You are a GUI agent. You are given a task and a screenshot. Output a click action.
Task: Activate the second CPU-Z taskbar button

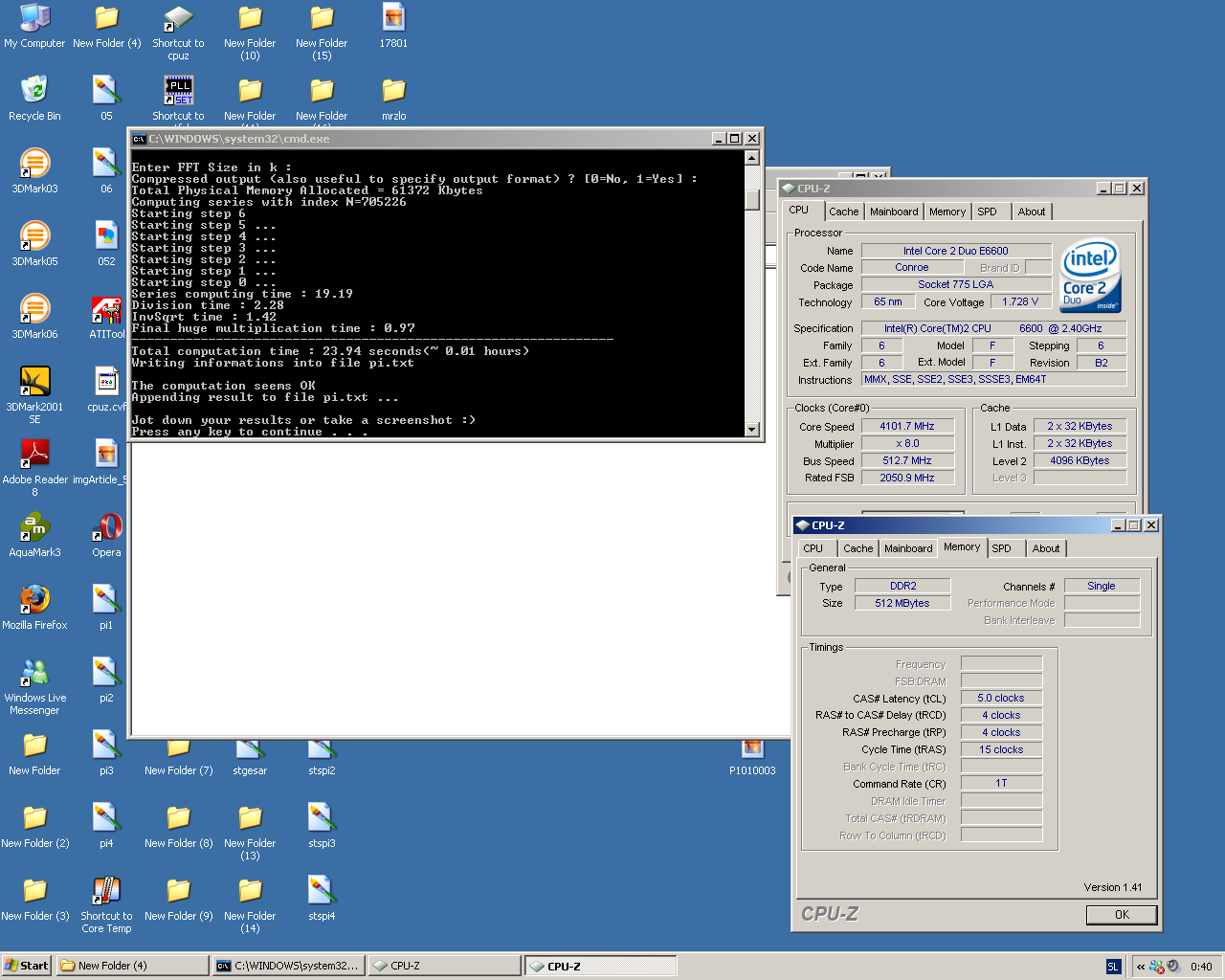click(601, 966)
